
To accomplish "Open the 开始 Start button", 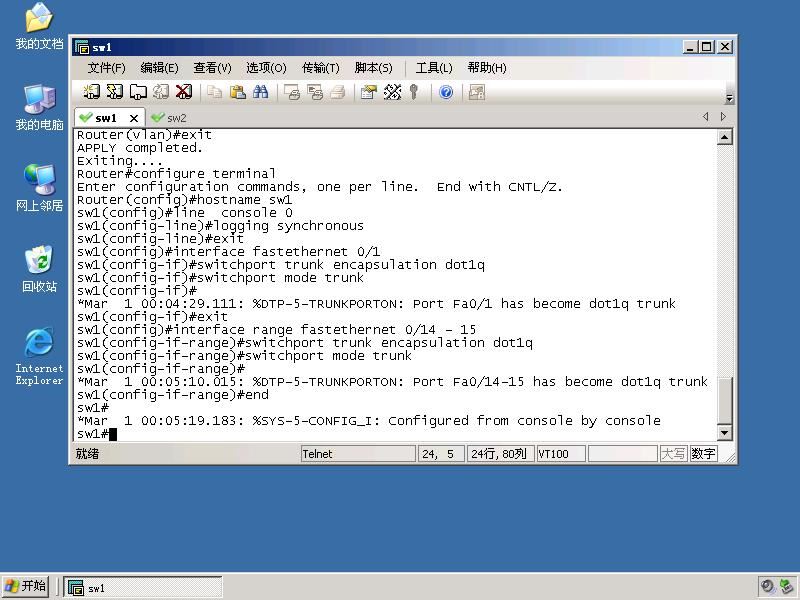I will coord(26,586).
